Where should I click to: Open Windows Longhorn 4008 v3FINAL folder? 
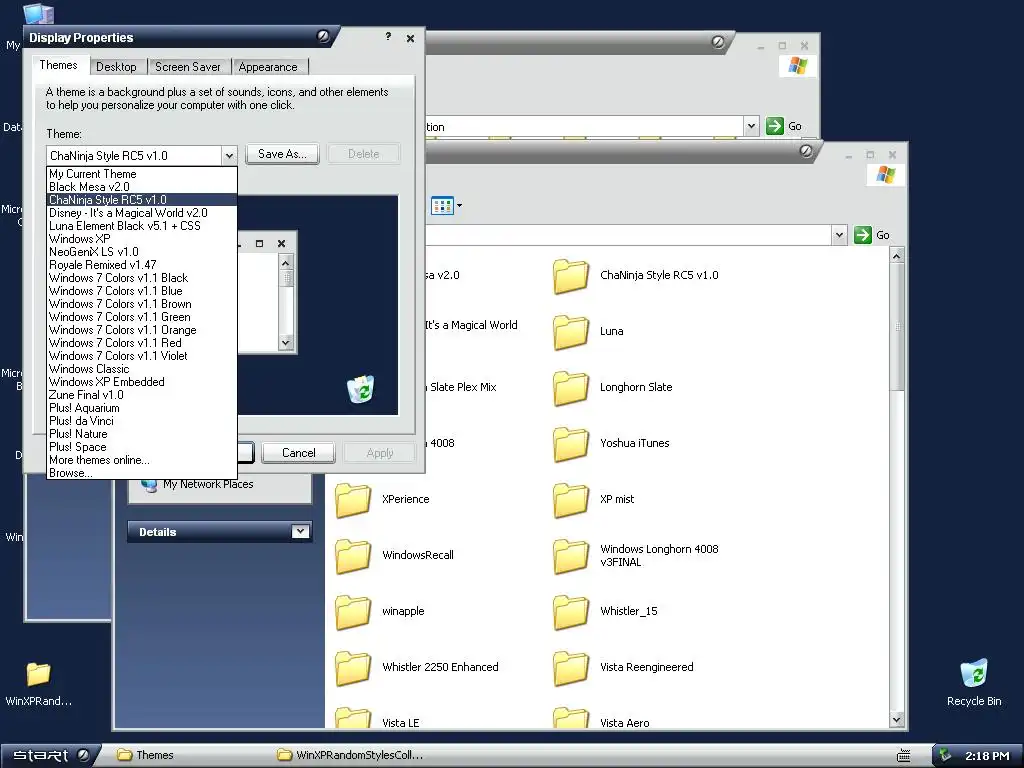[x=570, y=556]
